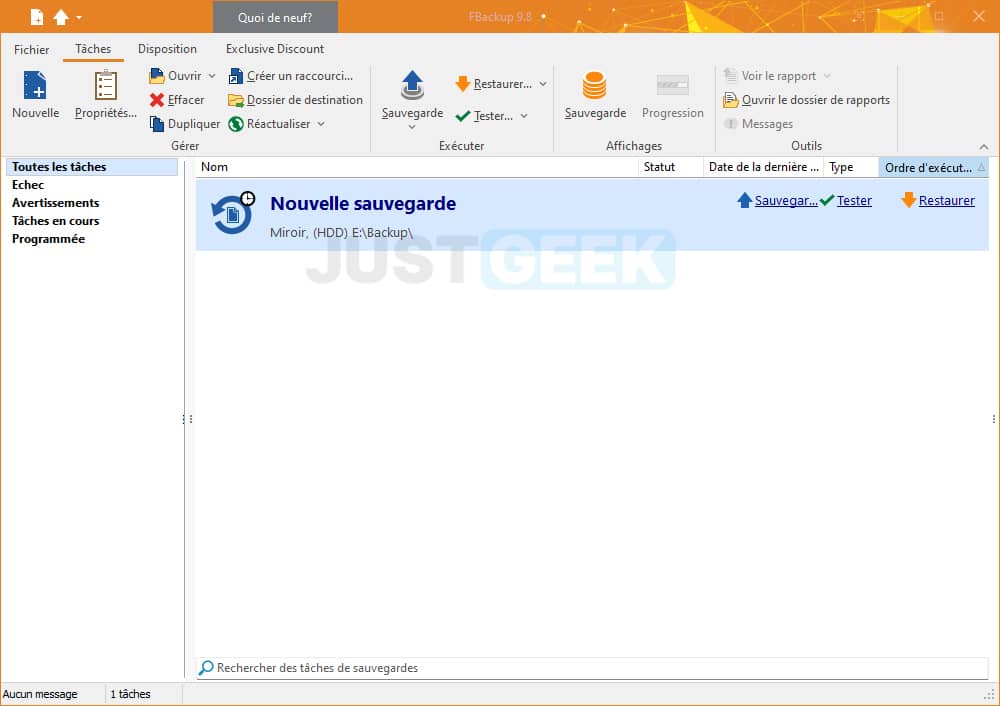Expand the Voir le rapport dropdown
1000x706 pixels.
click(827, 76)
